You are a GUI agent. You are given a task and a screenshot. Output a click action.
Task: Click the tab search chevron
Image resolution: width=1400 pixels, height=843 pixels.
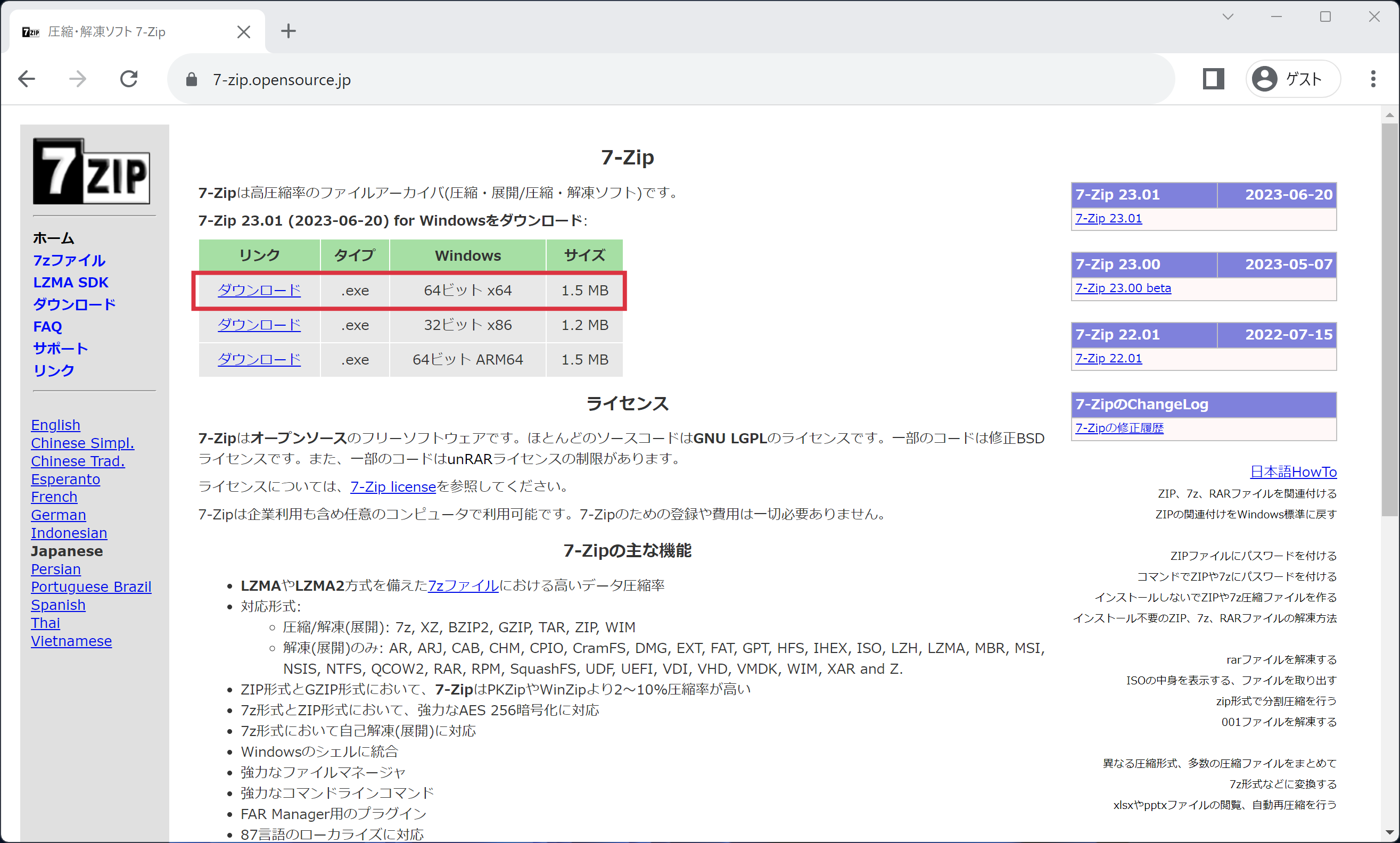1228,16
